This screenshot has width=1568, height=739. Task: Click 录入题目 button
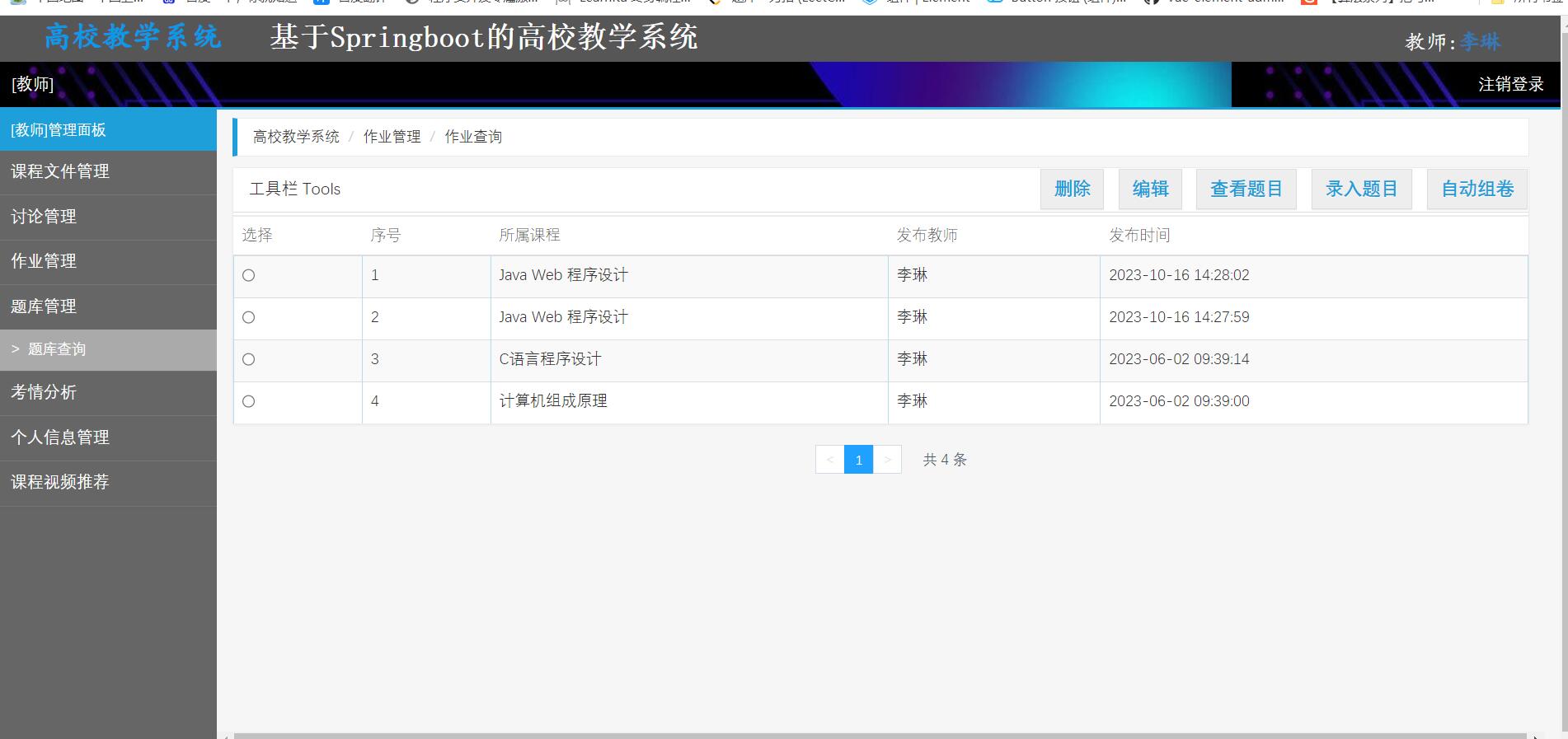click(x=1361, y=189)
